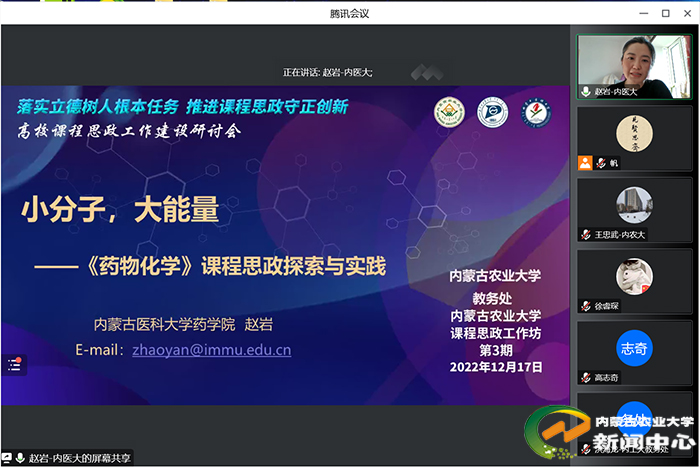
Task: Click the subtitle 《药物化学》课程思政探索与实践
Action: click(234, 266)
